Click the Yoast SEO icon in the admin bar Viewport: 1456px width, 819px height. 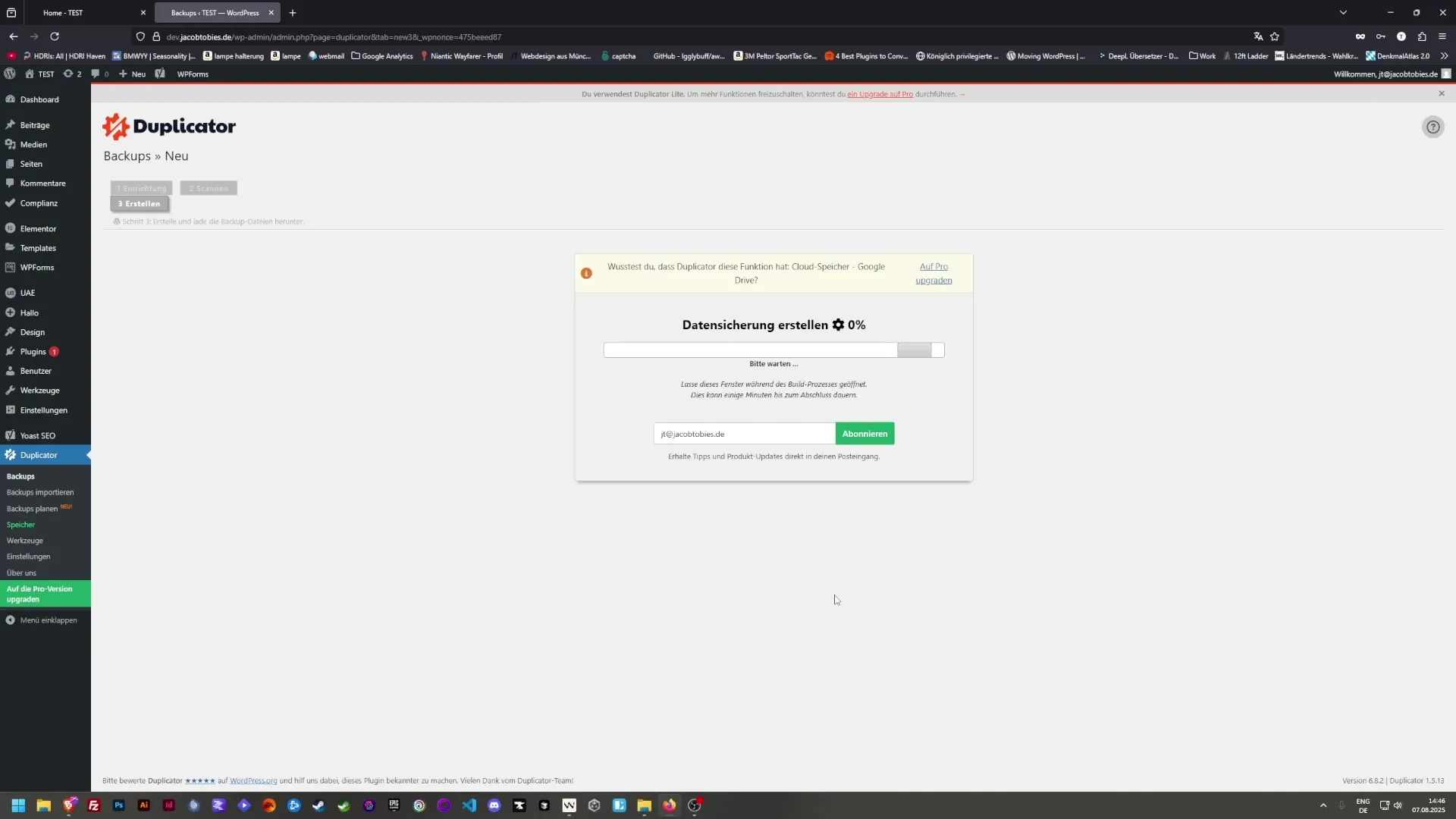pos(160,74)
